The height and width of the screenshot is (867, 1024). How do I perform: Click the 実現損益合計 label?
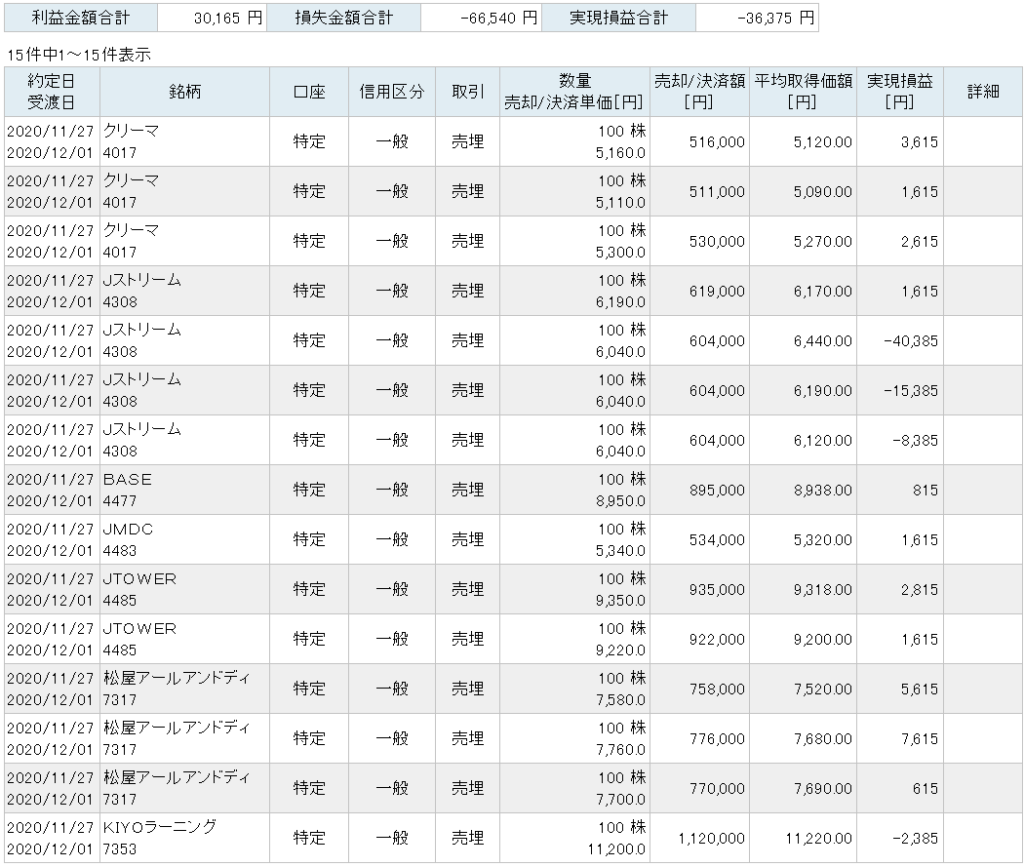(618, 18)
